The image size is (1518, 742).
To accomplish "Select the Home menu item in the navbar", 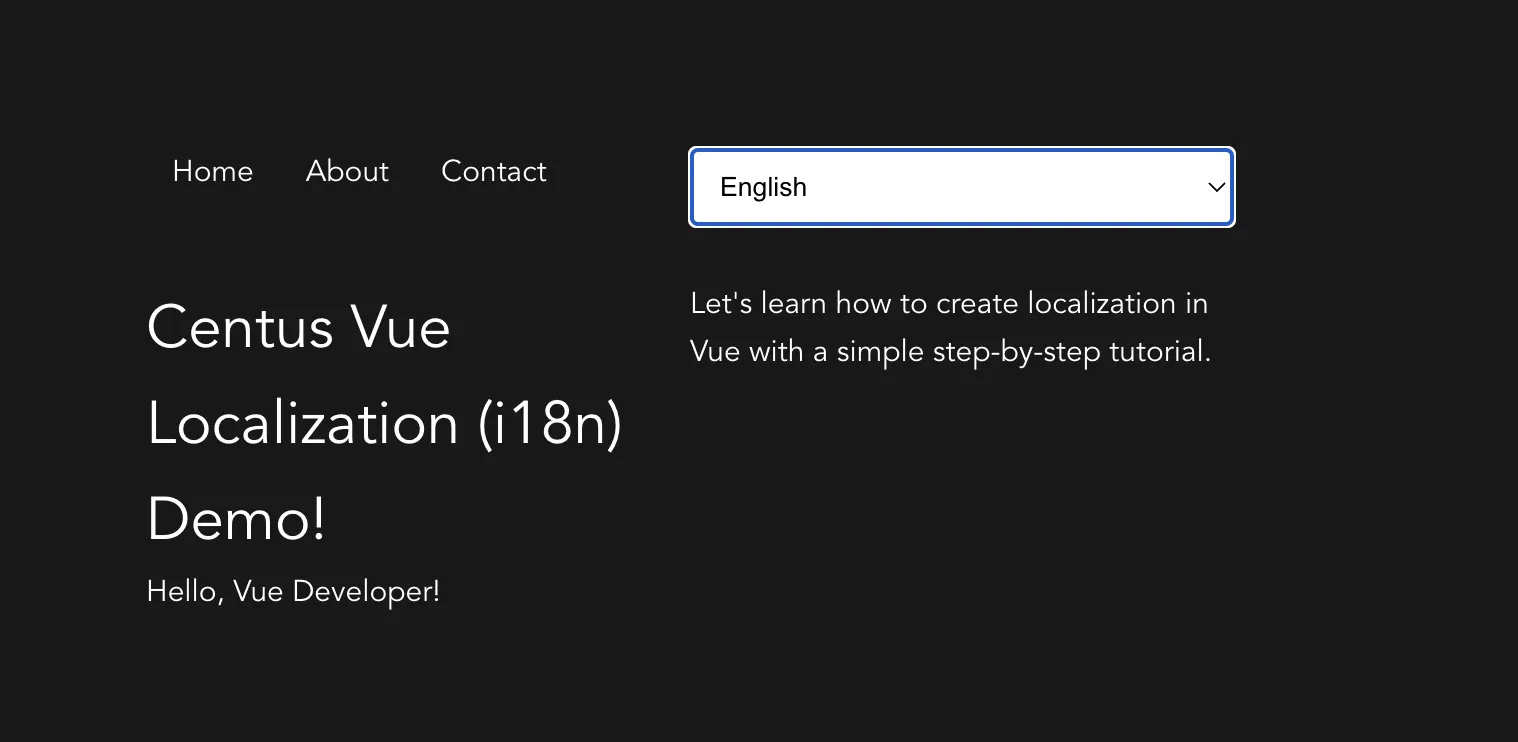I will 212,171.
